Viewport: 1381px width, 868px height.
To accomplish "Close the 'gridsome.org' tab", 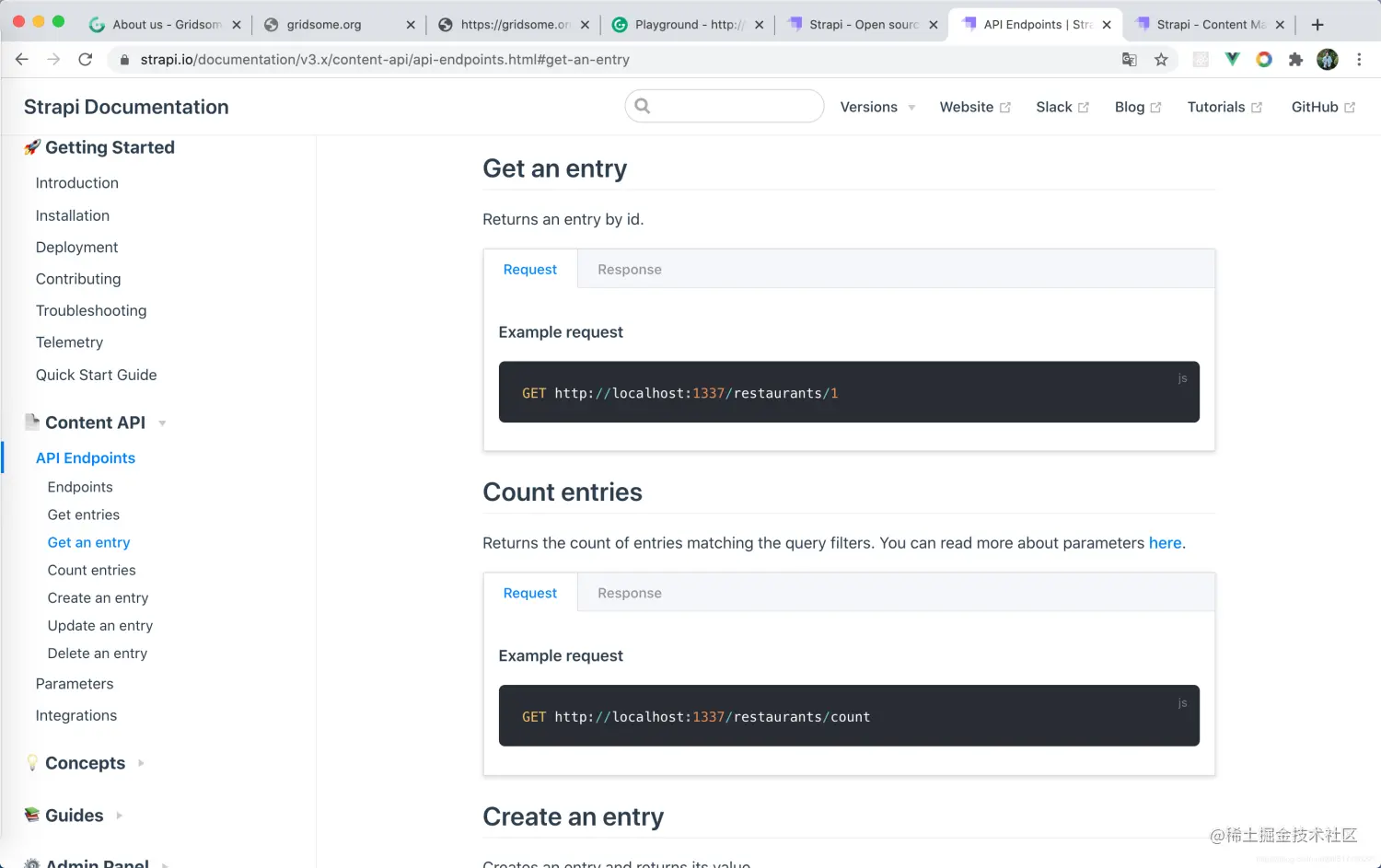I will 411,25.
